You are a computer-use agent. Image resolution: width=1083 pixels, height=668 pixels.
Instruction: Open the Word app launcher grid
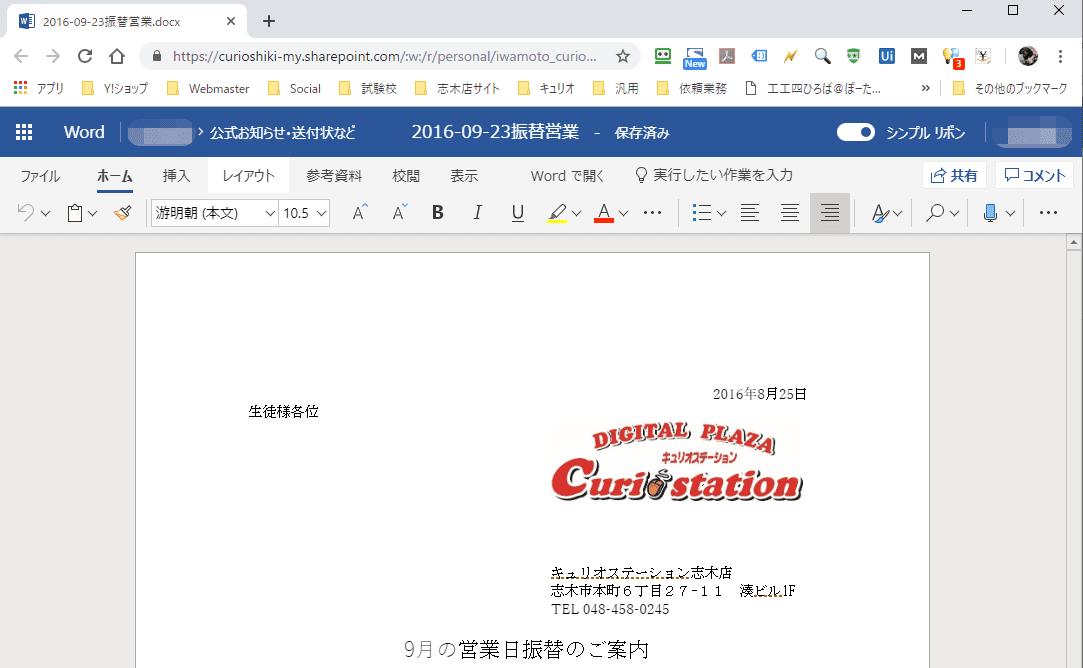[24, 132]
